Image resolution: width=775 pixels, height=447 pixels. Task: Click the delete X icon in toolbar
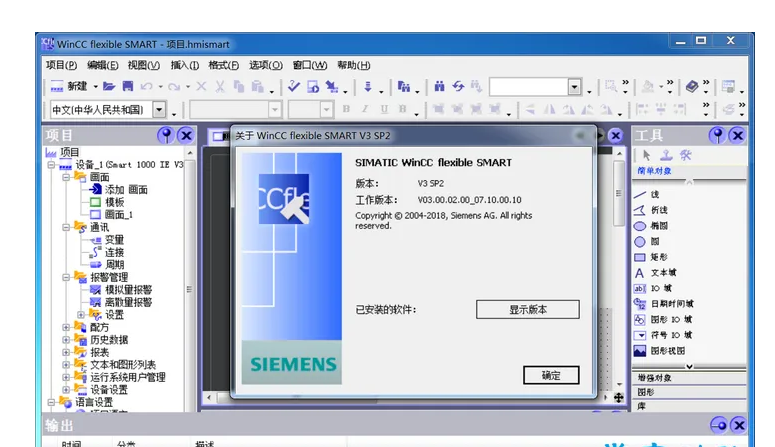pyautogui.click(x=201, y=87)
